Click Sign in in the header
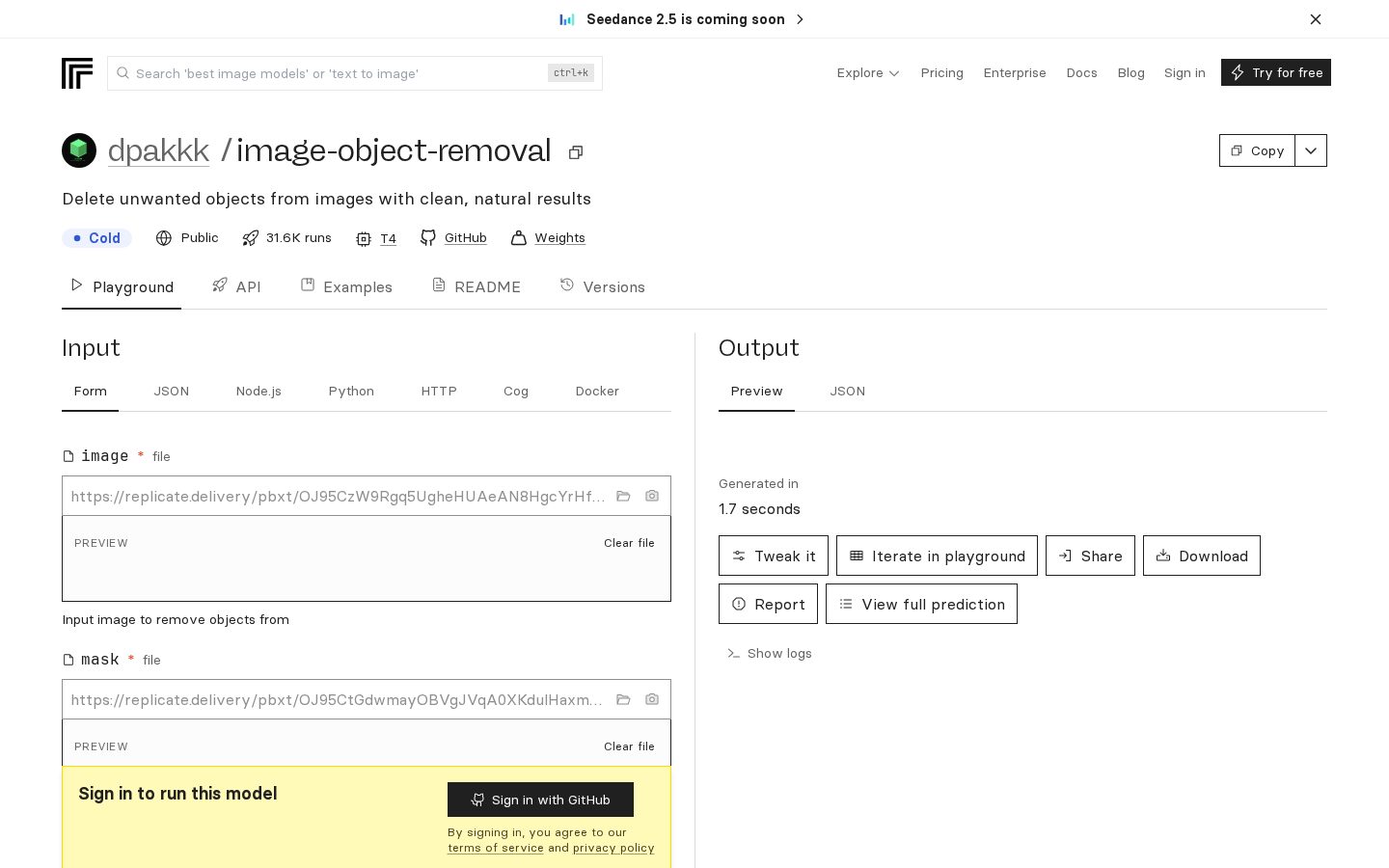Viewport: 1389px width, 868px height. point(1185,73)
